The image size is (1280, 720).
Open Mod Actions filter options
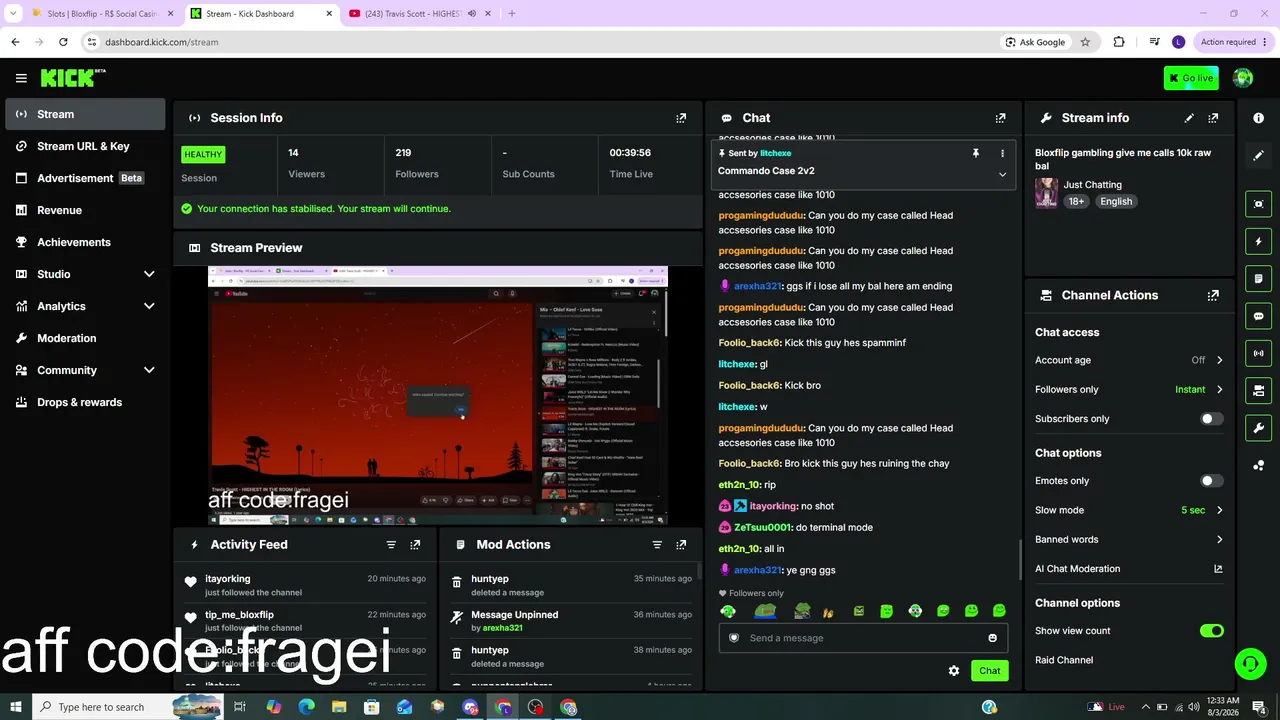(657, 545)
